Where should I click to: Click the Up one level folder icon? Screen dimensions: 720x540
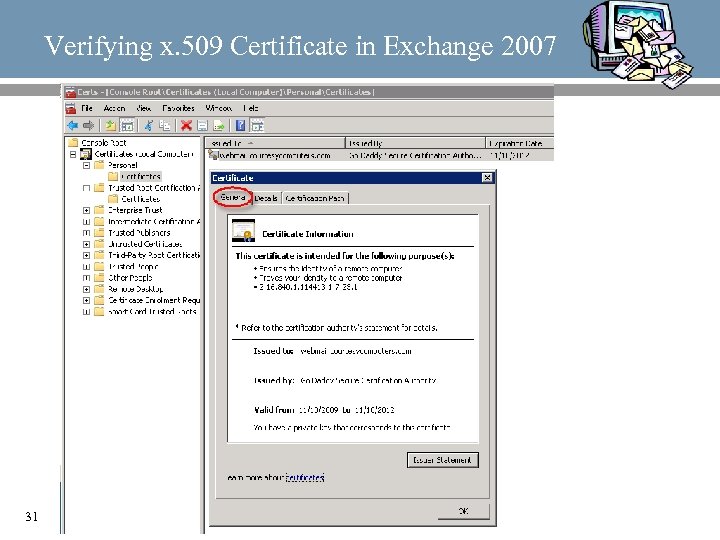[x=110, y=125]
